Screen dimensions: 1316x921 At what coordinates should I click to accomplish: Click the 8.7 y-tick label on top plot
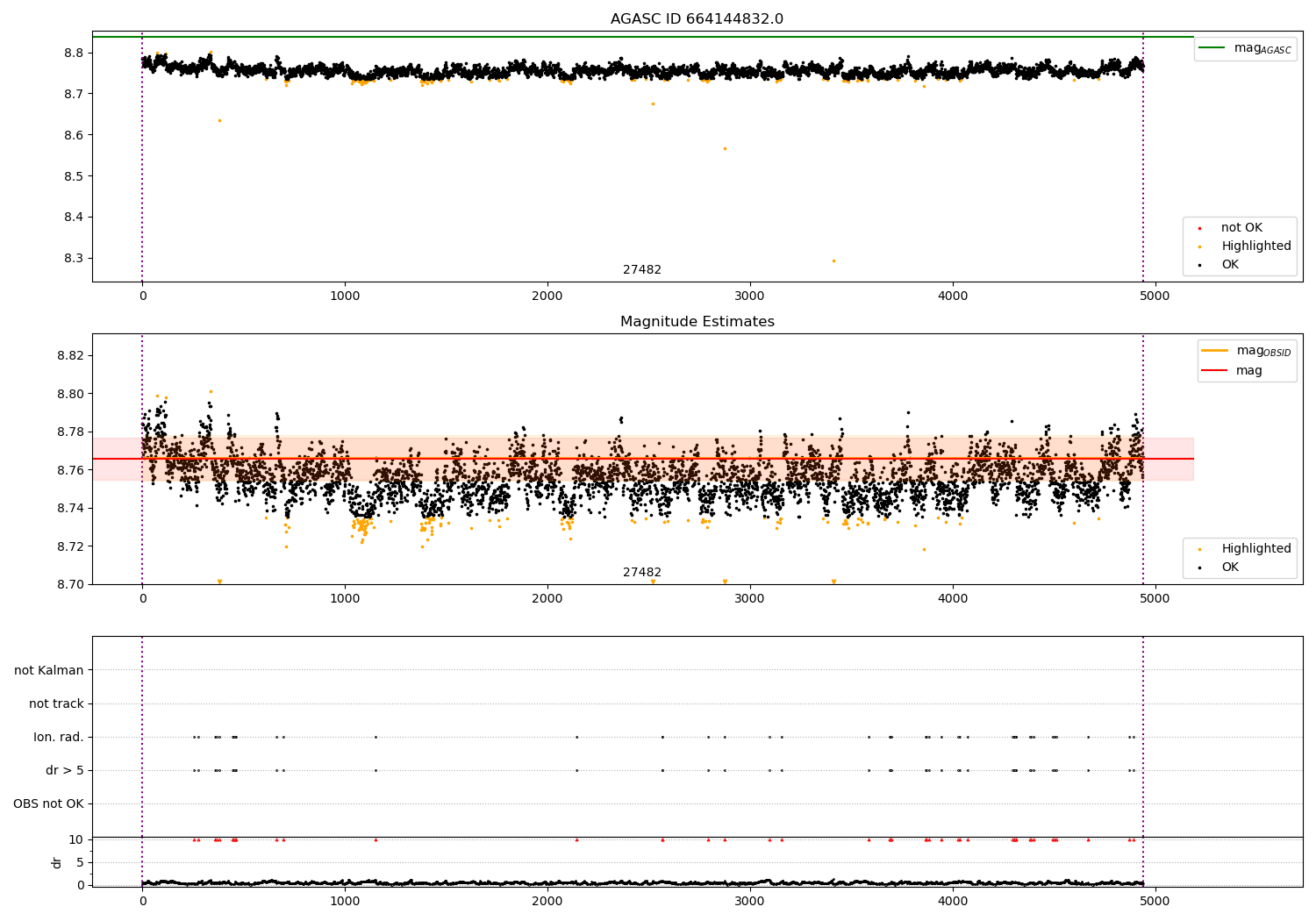tap(74, 94)
